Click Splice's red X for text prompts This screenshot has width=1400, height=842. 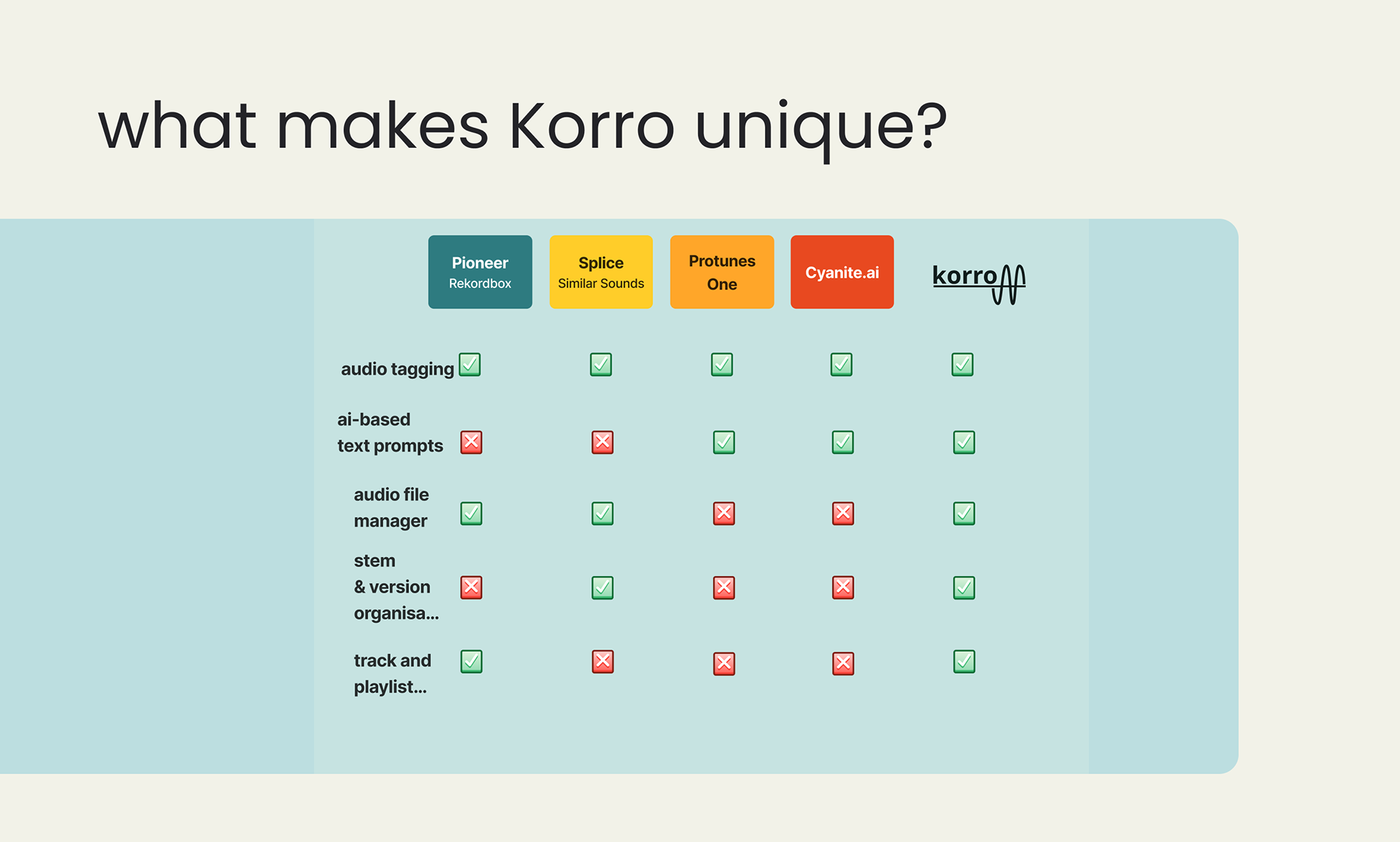pos(602,442)
